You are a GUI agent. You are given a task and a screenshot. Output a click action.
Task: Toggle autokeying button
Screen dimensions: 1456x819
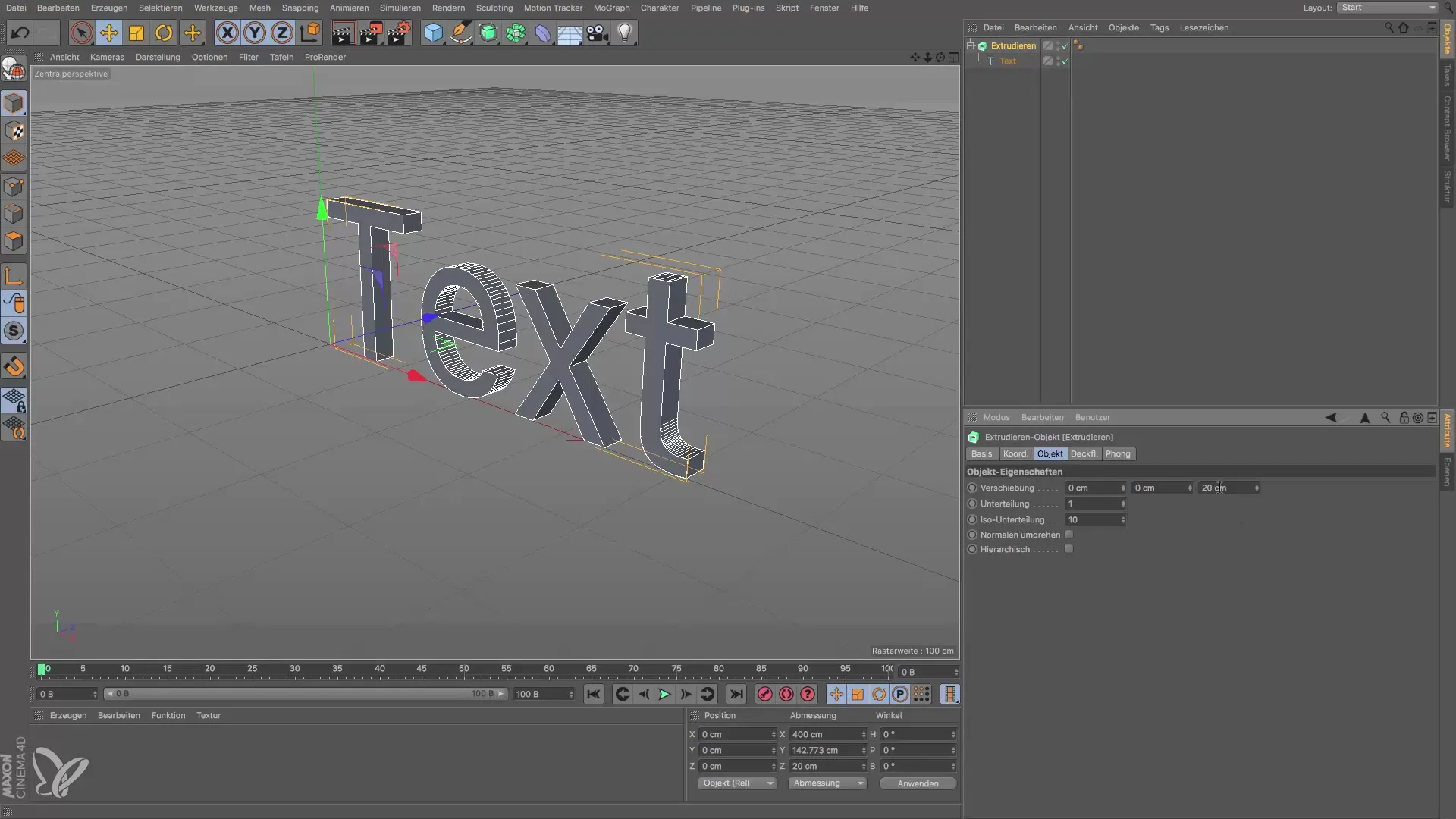(786, 694)
